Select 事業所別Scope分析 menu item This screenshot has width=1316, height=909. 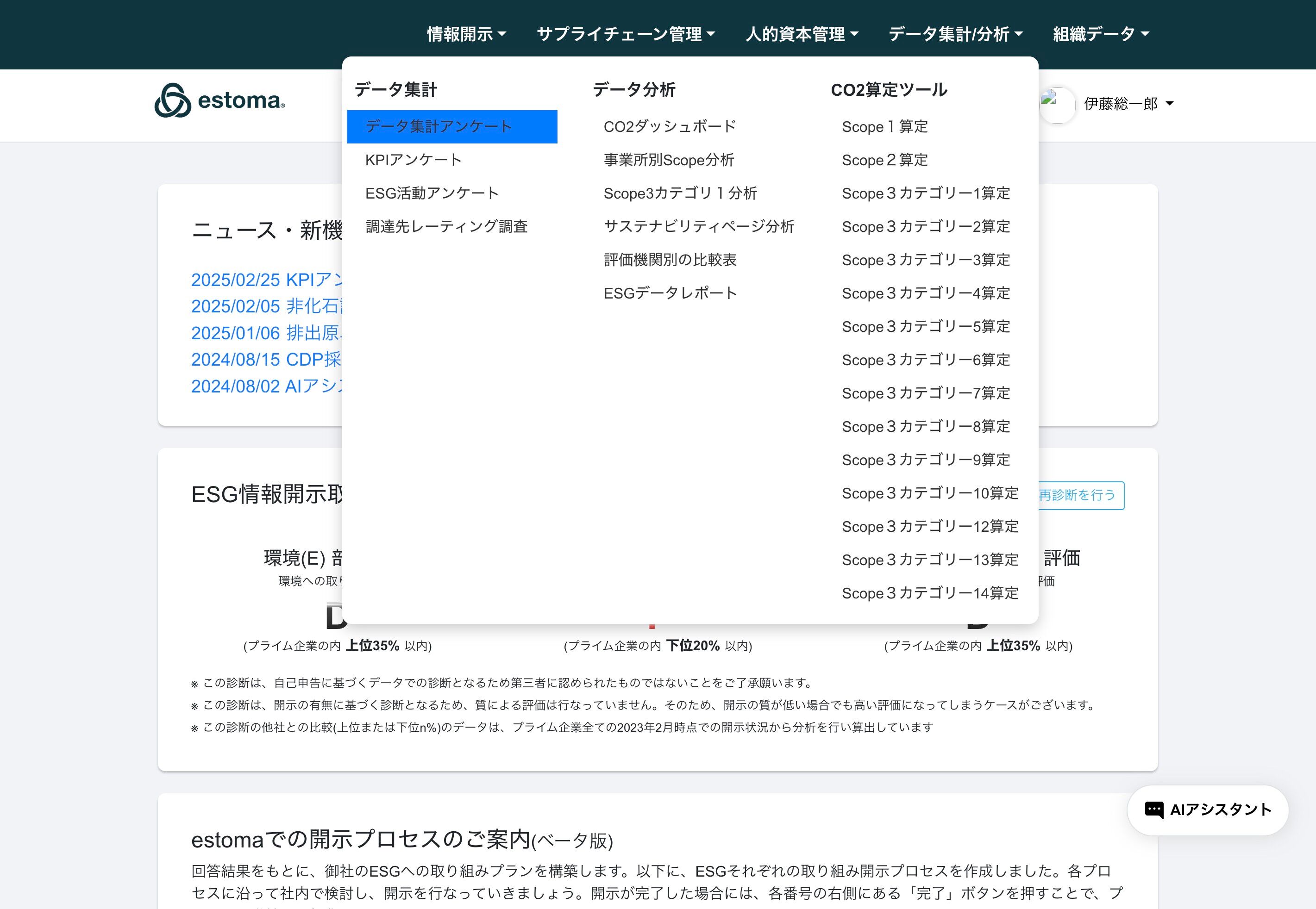click(668, 160)
